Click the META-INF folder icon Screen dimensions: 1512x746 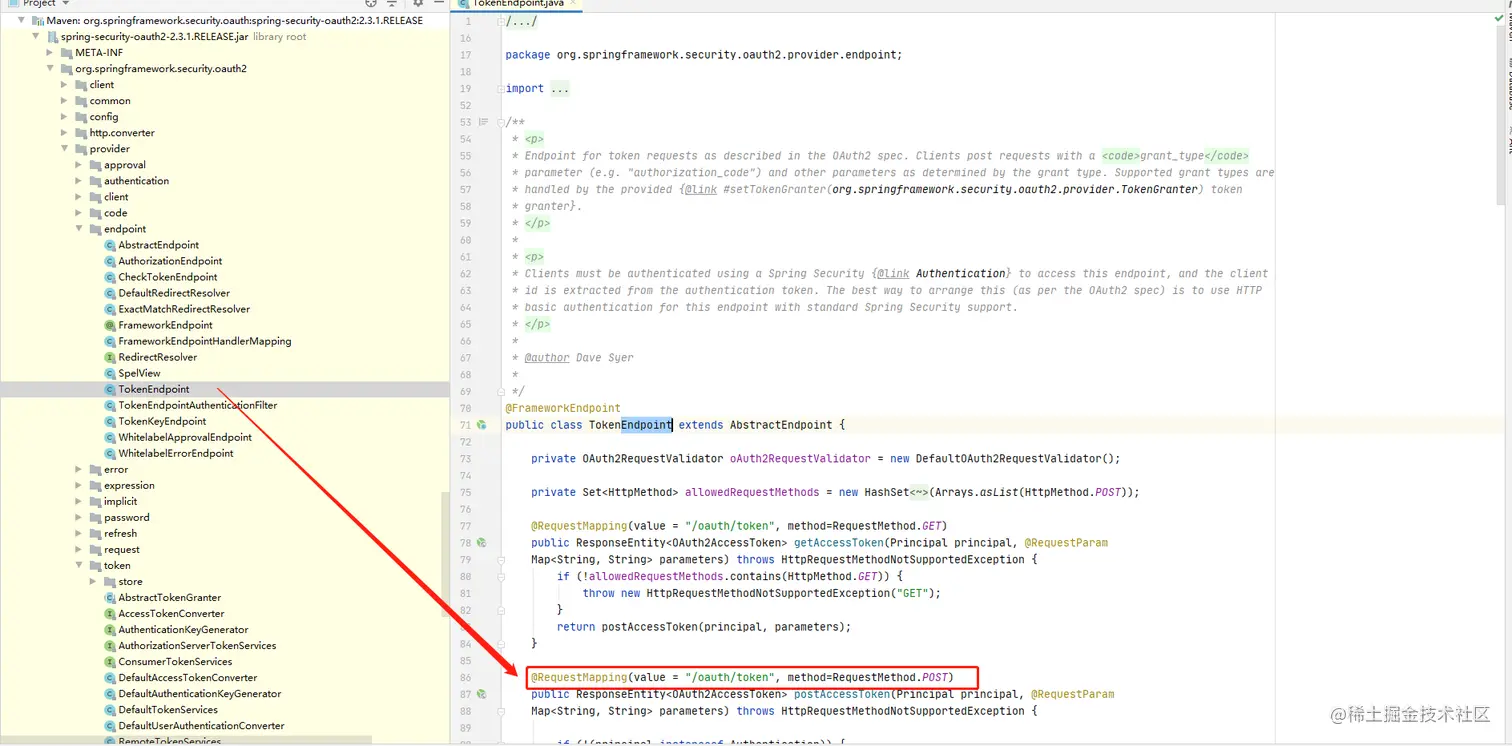66,53
